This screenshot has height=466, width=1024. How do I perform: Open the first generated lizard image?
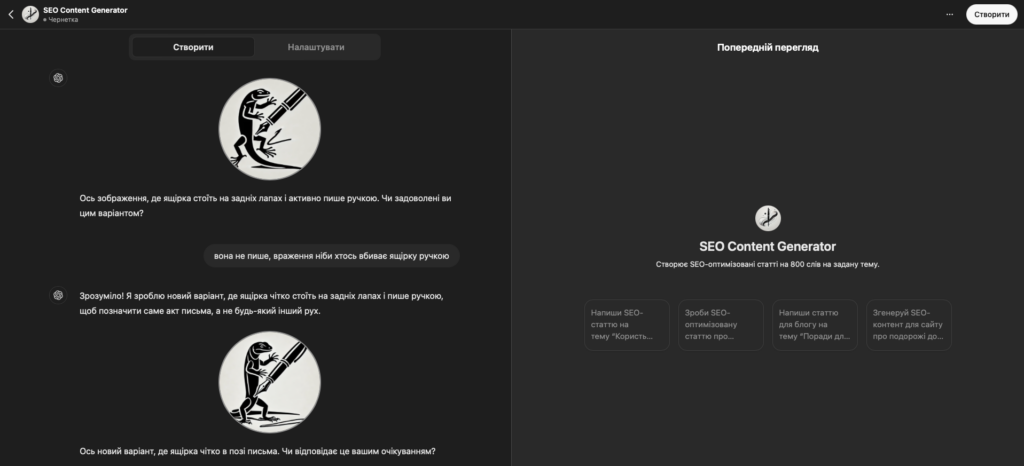tap(270, 128)
